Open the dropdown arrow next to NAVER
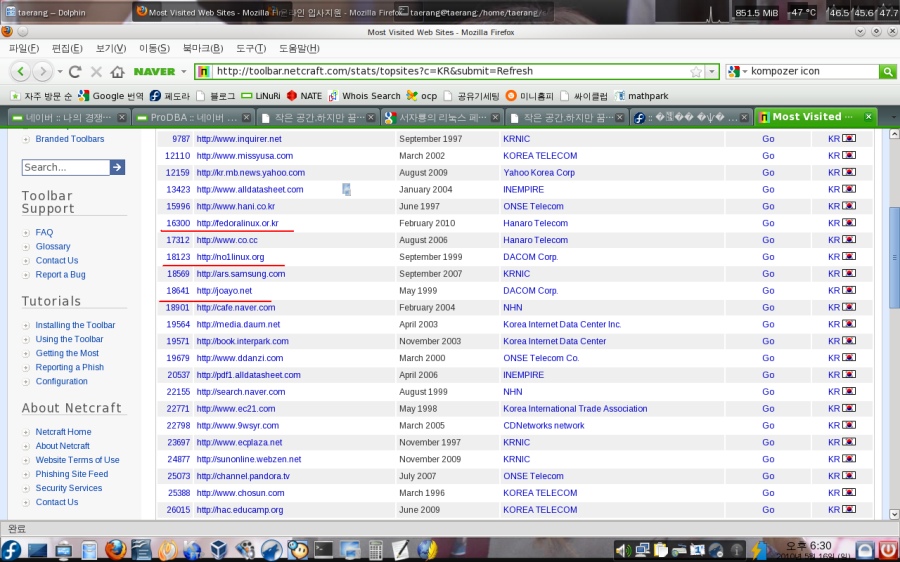Screen dimensions: 900x562 tap(184, 72)
